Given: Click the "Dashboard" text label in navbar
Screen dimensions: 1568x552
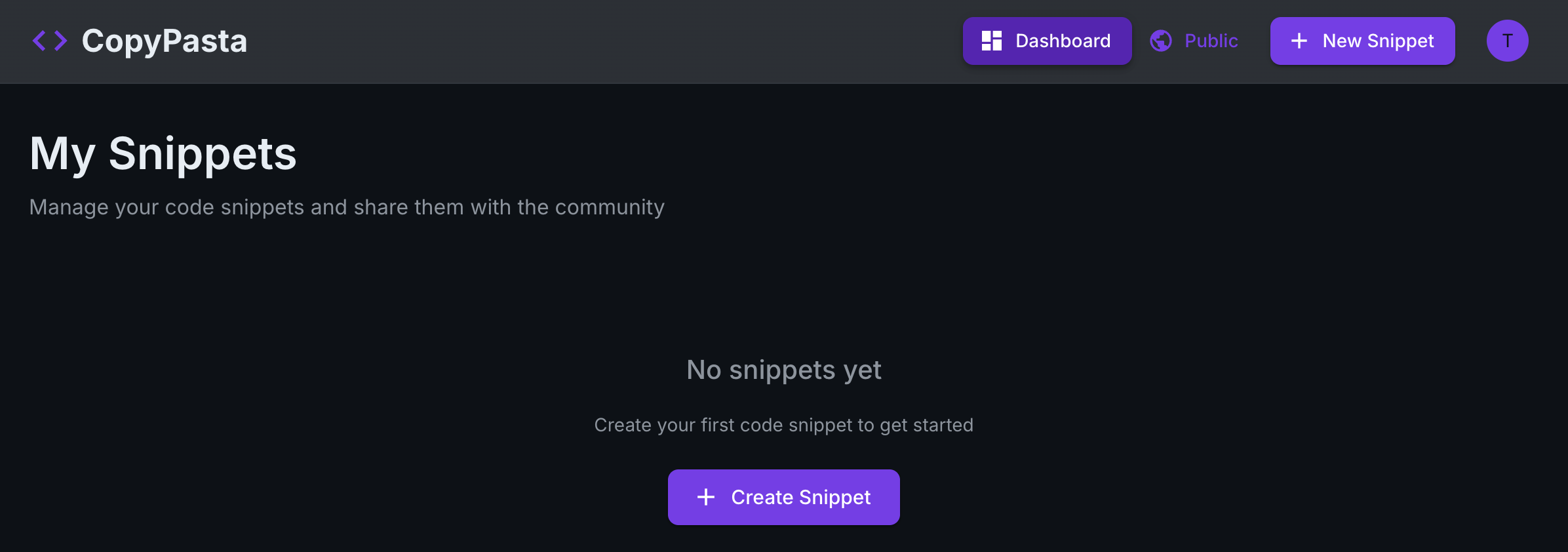Looking at the screenshot, I should point(1063,41).
